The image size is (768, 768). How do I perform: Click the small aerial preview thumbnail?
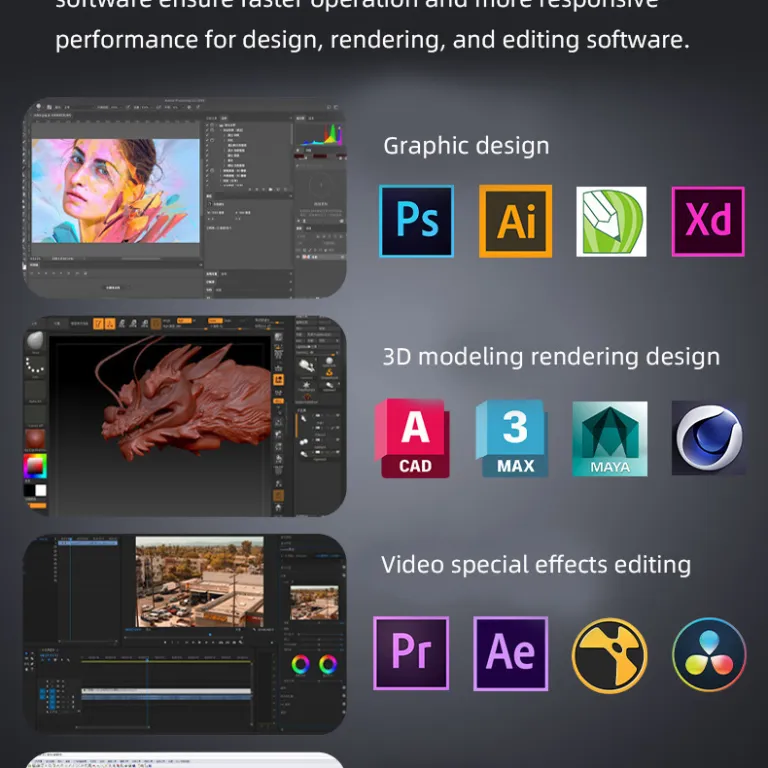pyautogui.click(x=314, y=602)
